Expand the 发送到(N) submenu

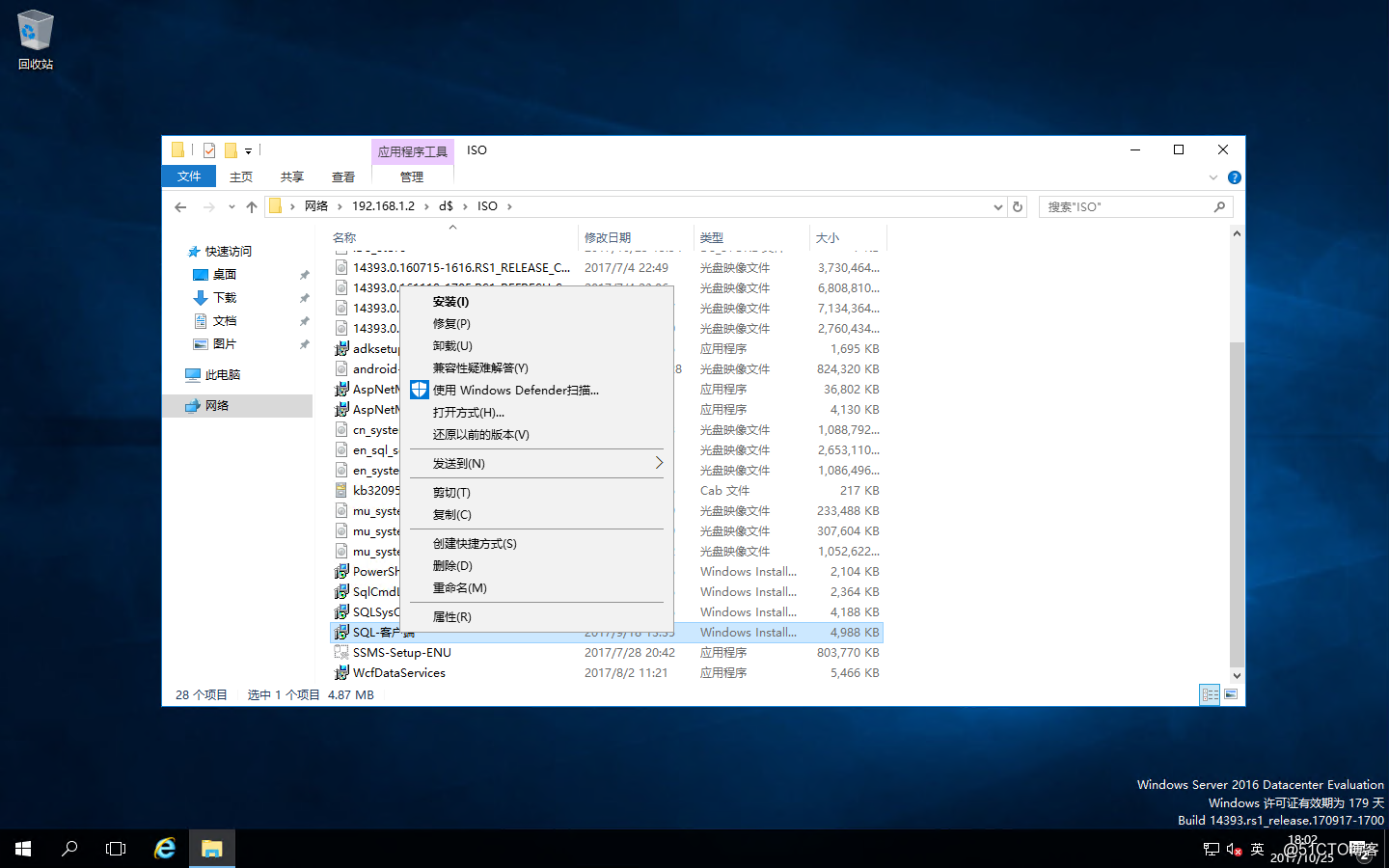click(536, 464)
